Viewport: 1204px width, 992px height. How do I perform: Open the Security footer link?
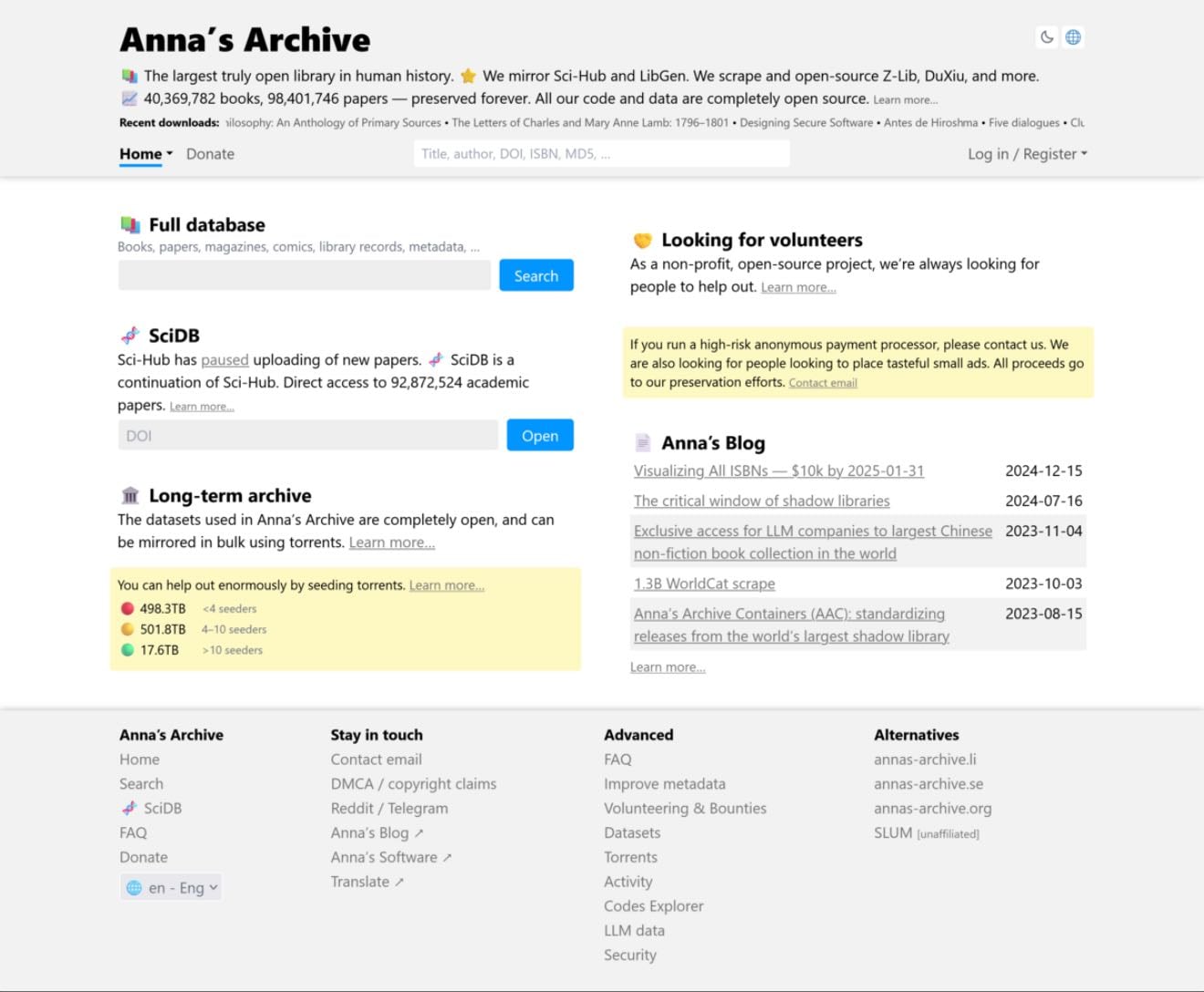(x=630, y=956)
